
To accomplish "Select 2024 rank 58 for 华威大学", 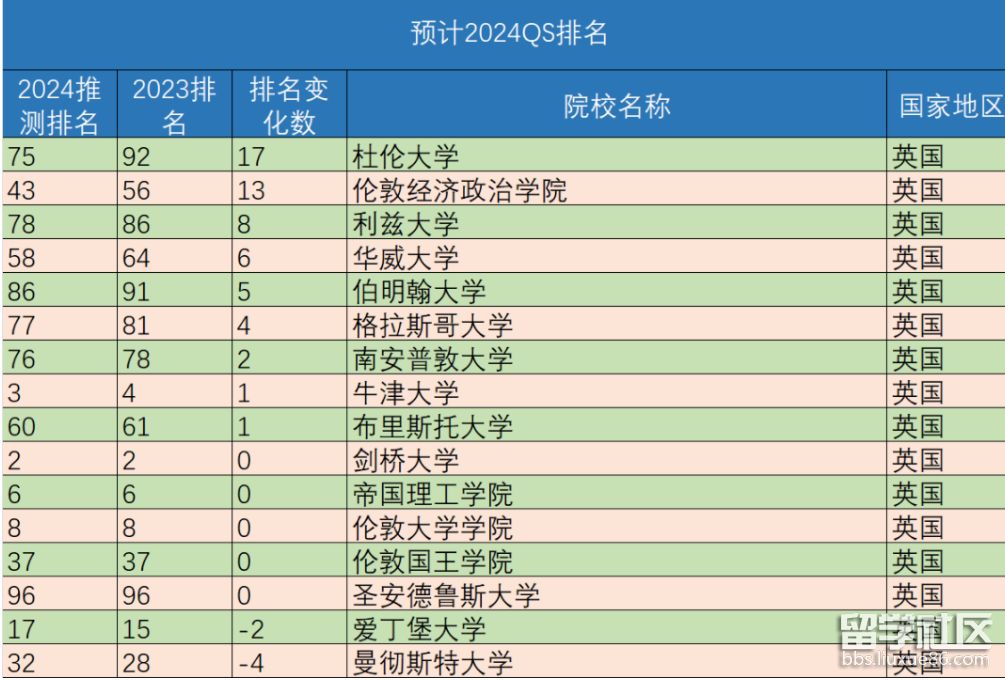I will [x=21, y=258].
